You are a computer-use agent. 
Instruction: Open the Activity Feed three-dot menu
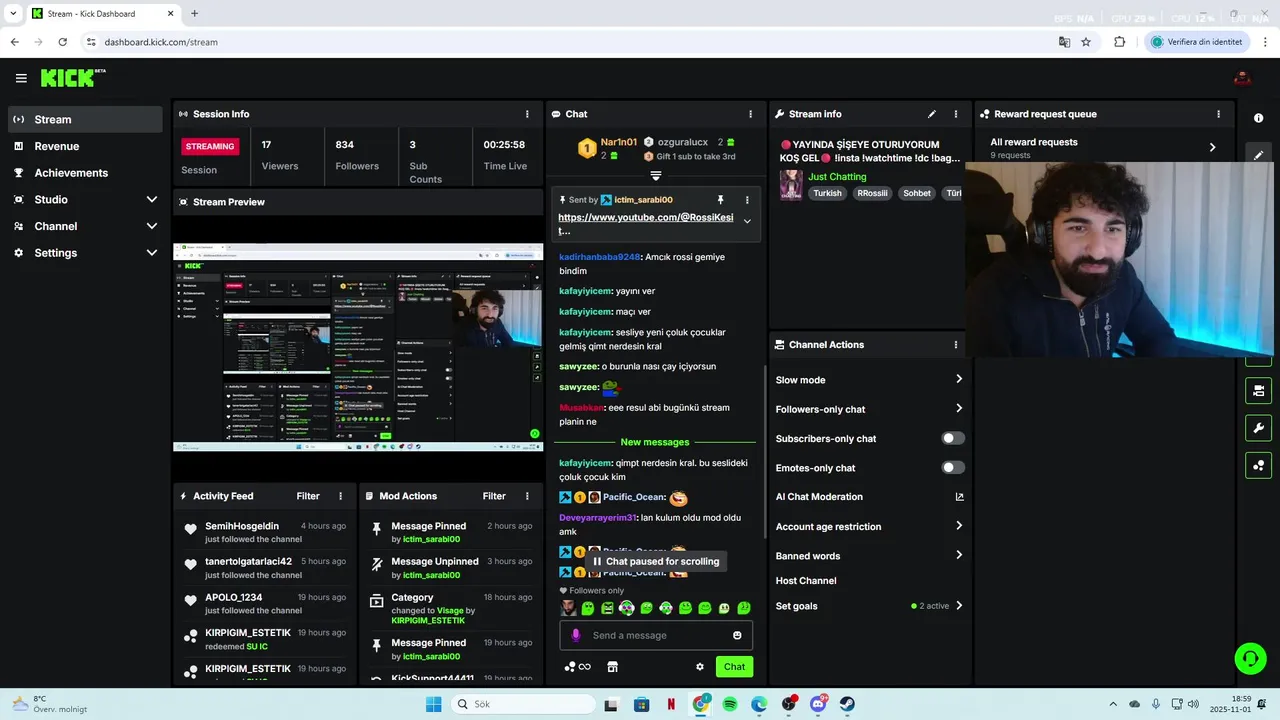pos(340,496)
